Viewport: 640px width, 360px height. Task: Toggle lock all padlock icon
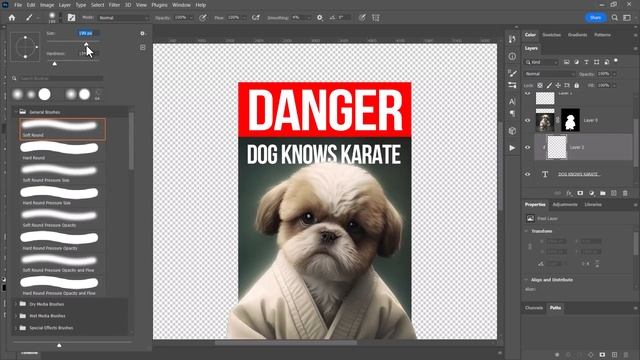click(x=577, y=85)
